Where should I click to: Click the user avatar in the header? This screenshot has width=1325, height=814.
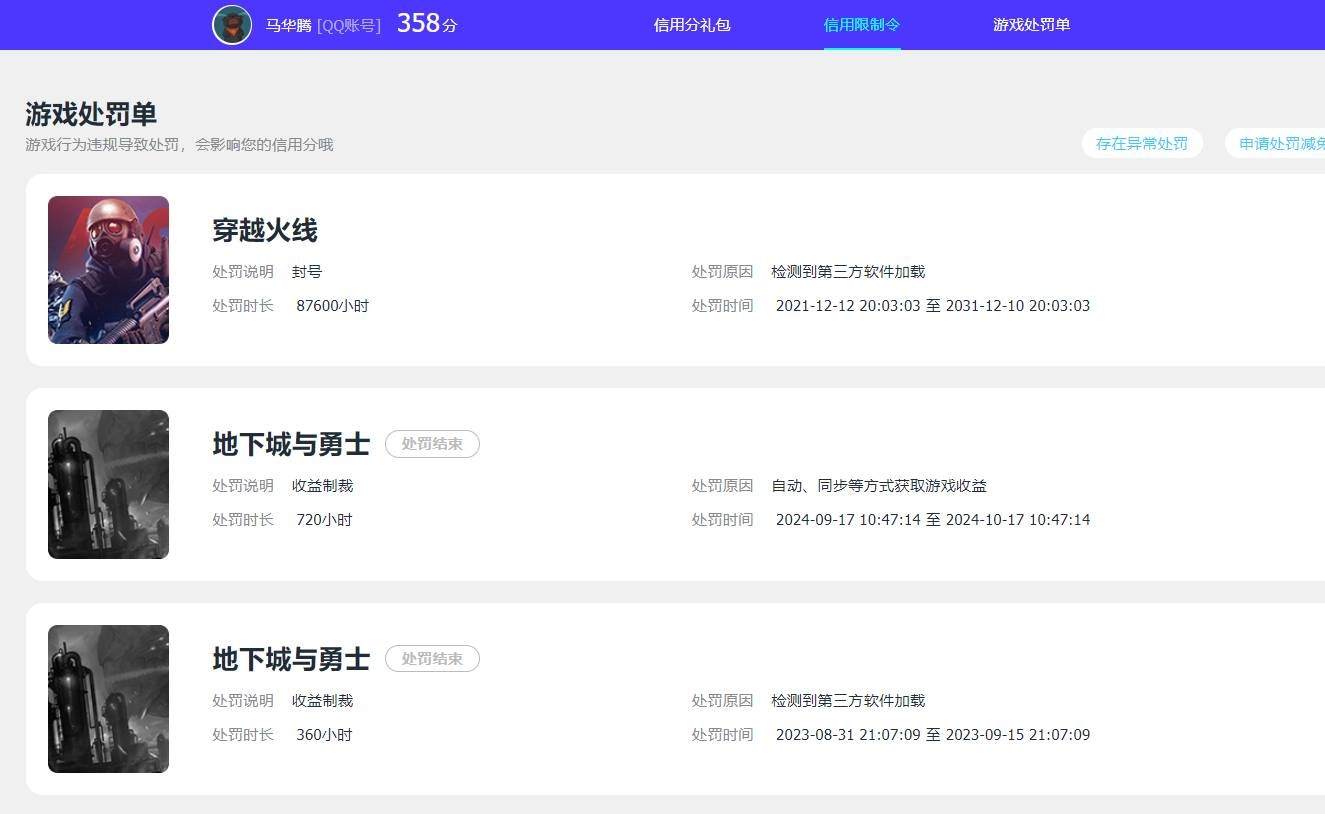click(232, 25)
